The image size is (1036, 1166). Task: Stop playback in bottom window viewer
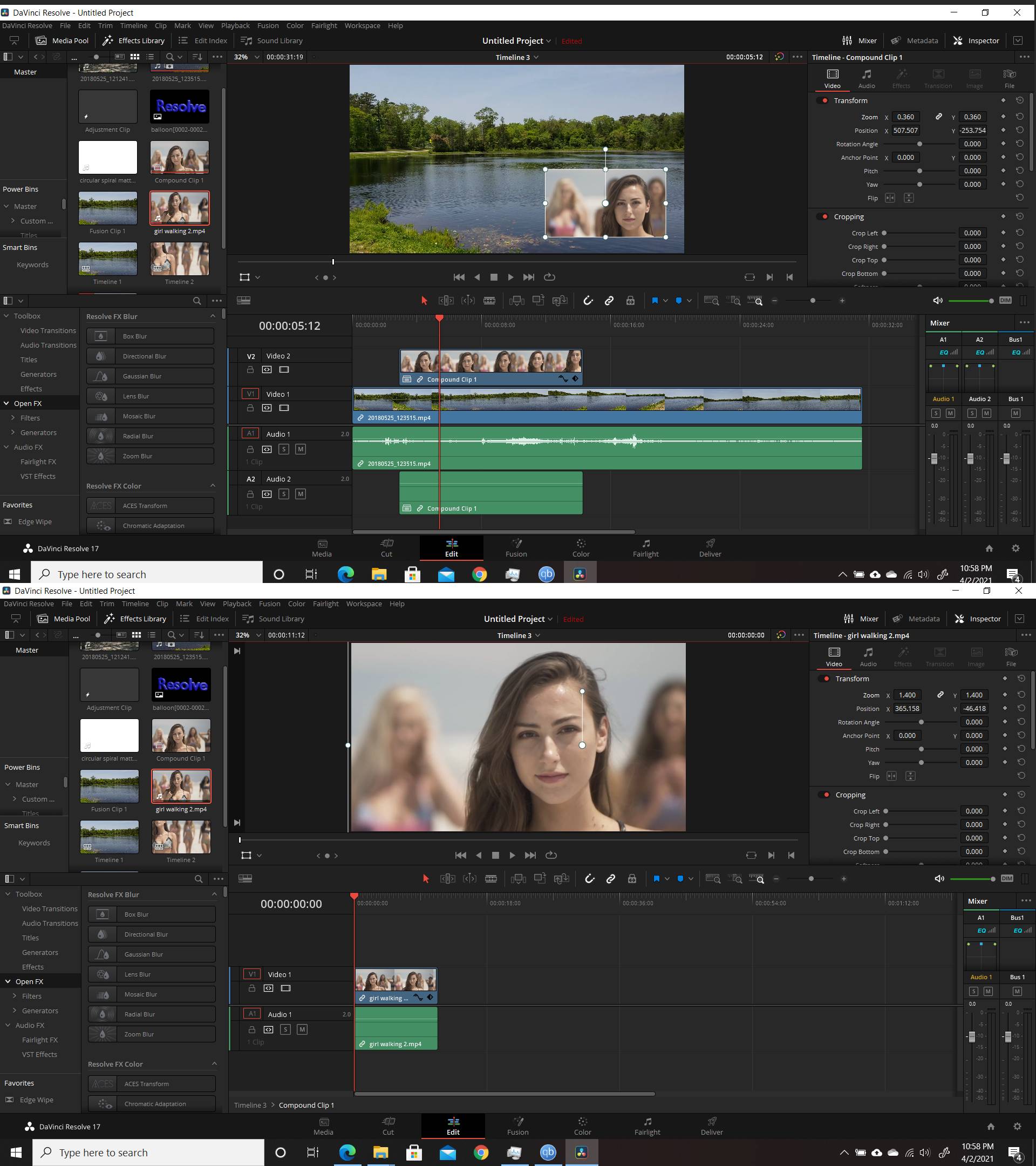tap(495, 855)
